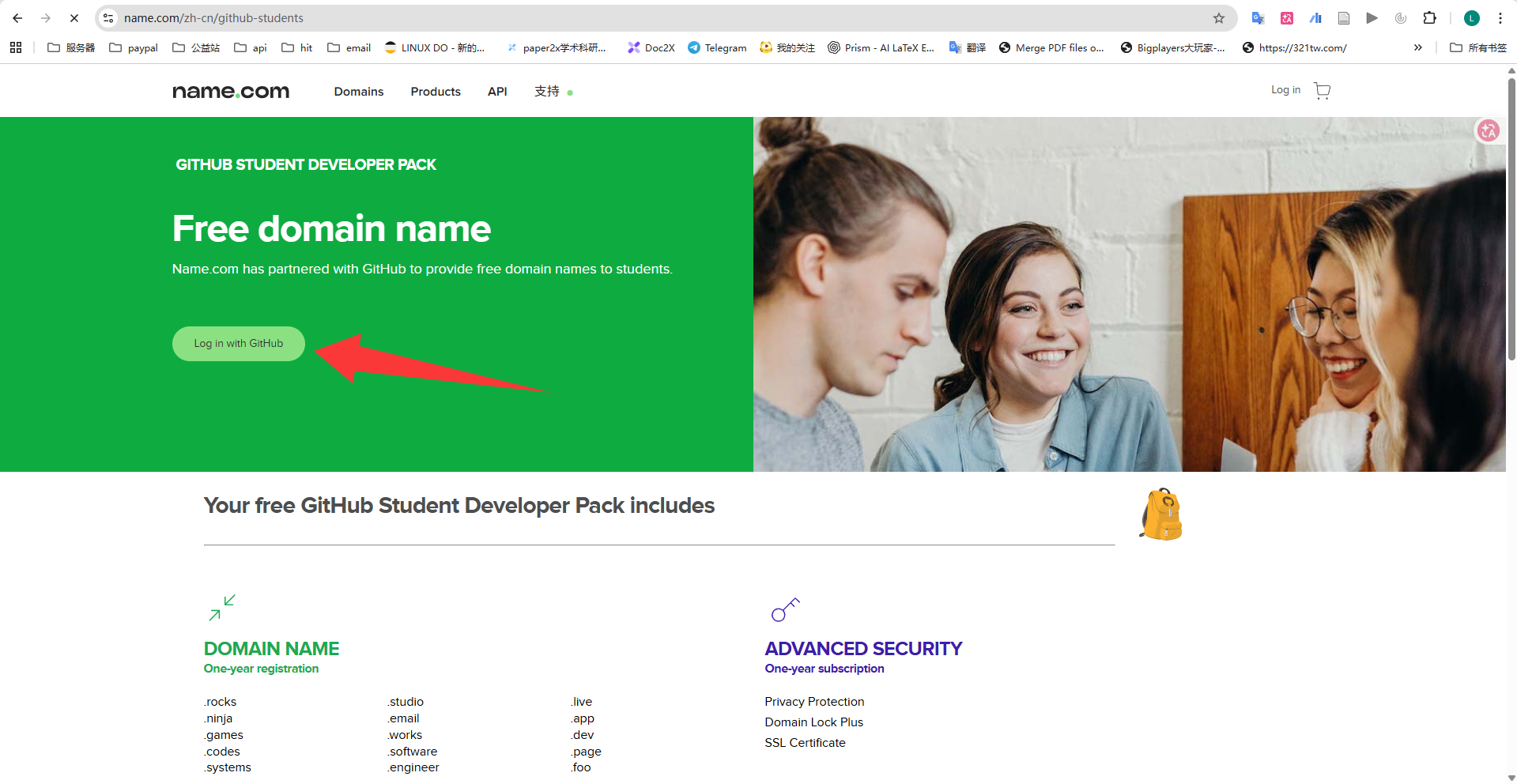Go back to the previous page
The height and width of the screenshot is (784, 1517).
coord(17,18)
